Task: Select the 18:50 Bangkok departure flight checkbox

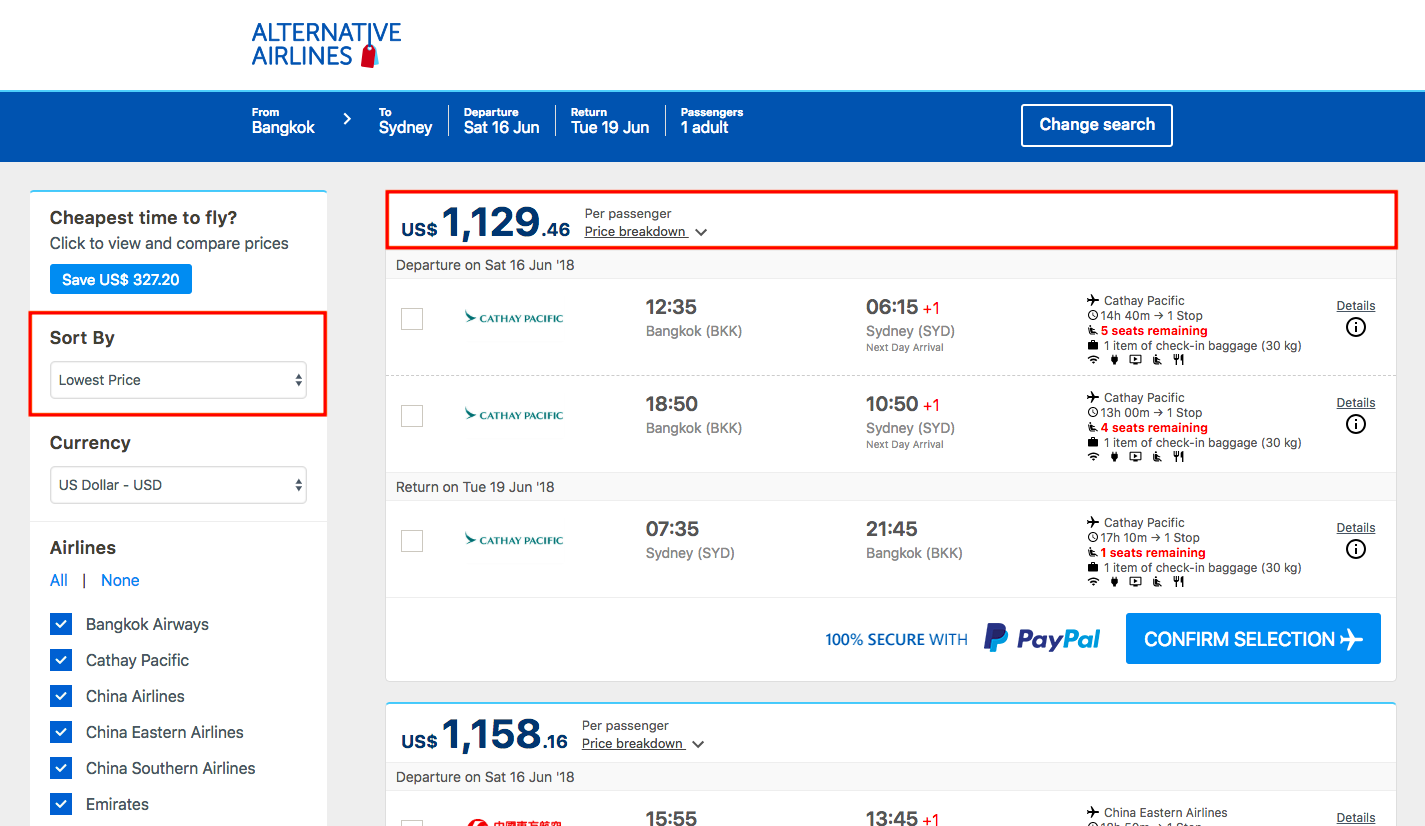Action: click(412, 416)
